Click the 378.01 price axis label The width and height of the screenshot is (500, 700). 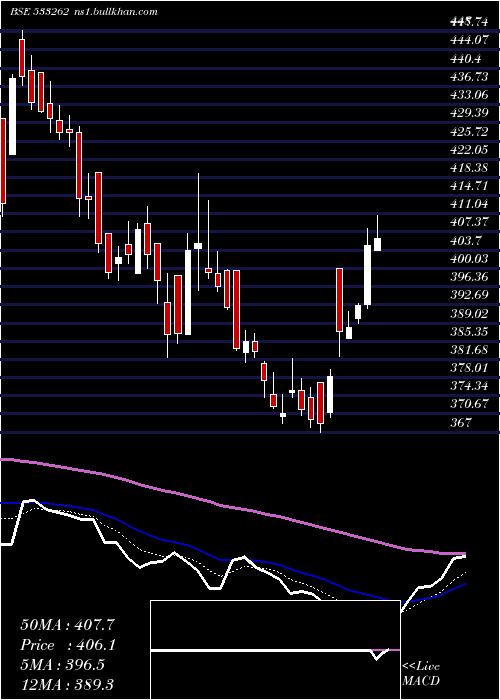pyautogui.click(x=469, y=368)
